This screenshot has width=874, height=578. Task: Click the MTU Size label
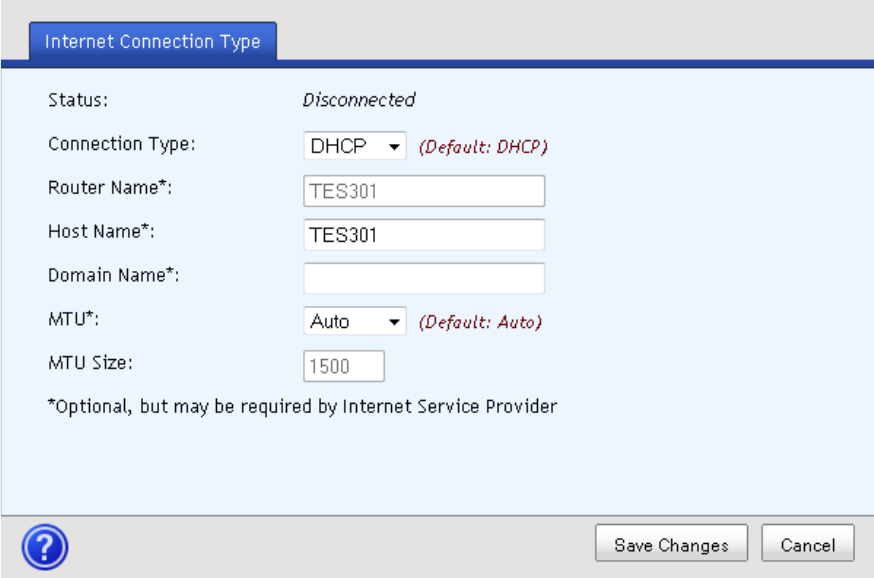coord(89,362)
